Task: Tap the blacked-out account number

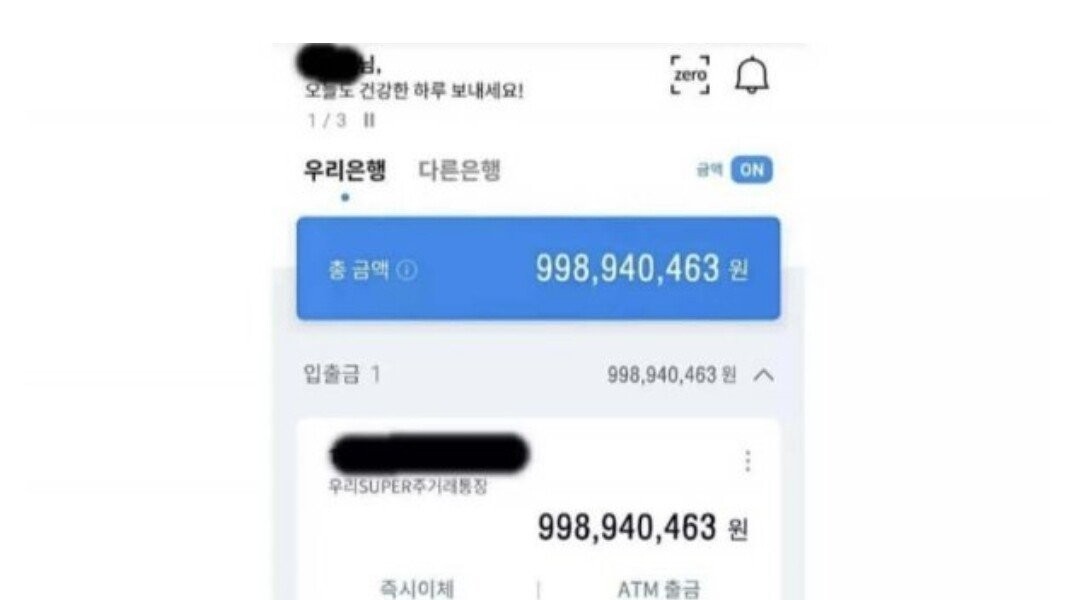Action: coord(430,454)
